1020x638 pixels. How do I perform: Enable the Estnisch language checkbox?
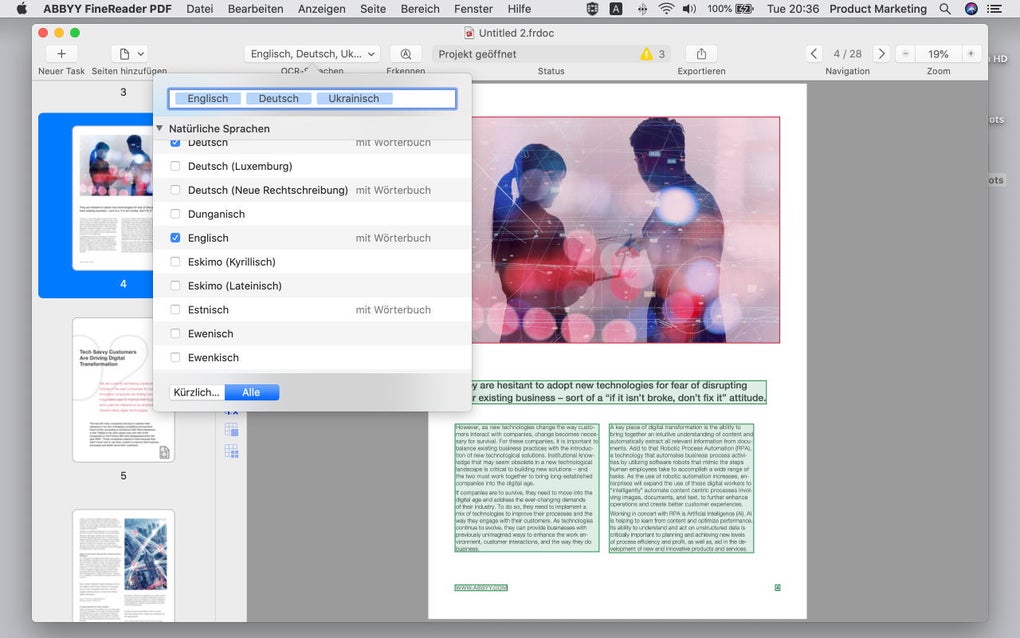(x=176, y=310)
